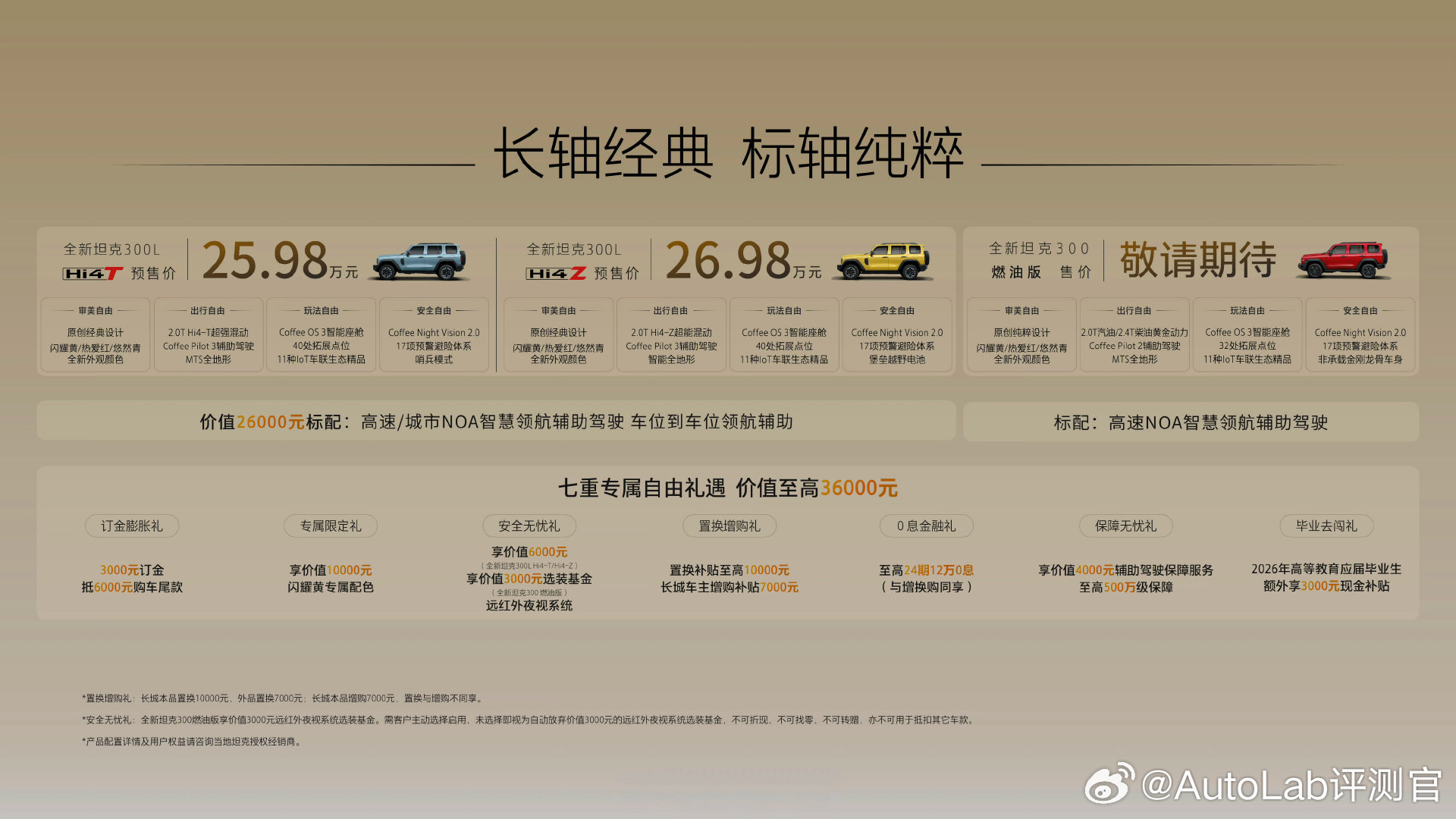Click the 额外享3000元现金补贴 text
This screenshot has height=819, width=1456.
pyautogui.click(x=1326, y=586)
